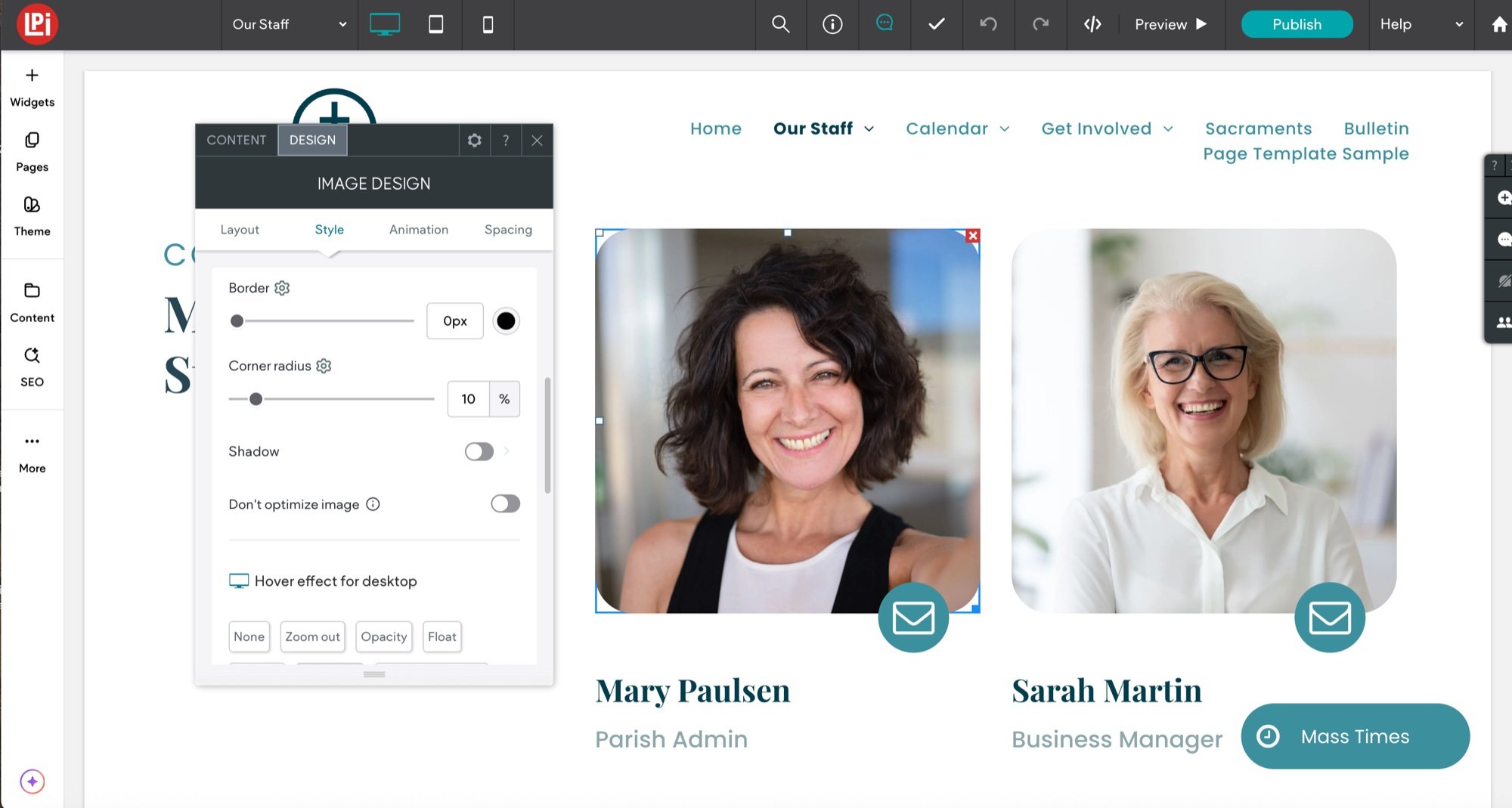Image resolution: width=1512 pixels, height=808 pixels.
Task: Open the Animation design tab
Action: tap(419, 230)
